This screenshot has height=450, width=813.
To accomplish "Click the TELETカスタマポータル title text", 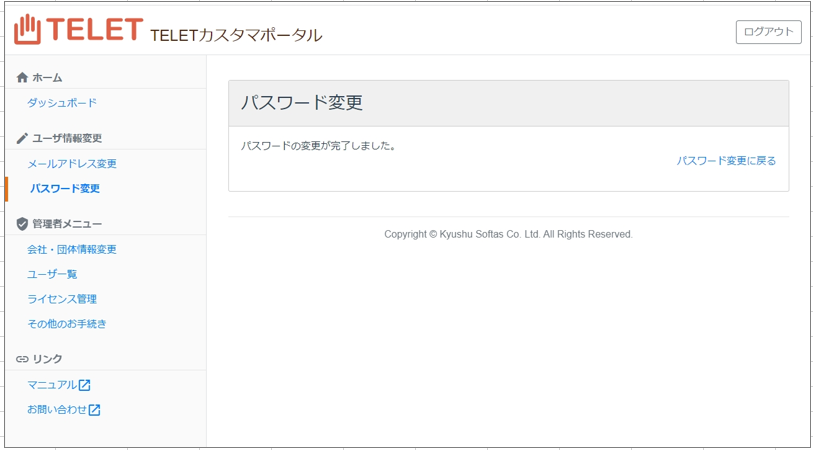I will point(236,35).
